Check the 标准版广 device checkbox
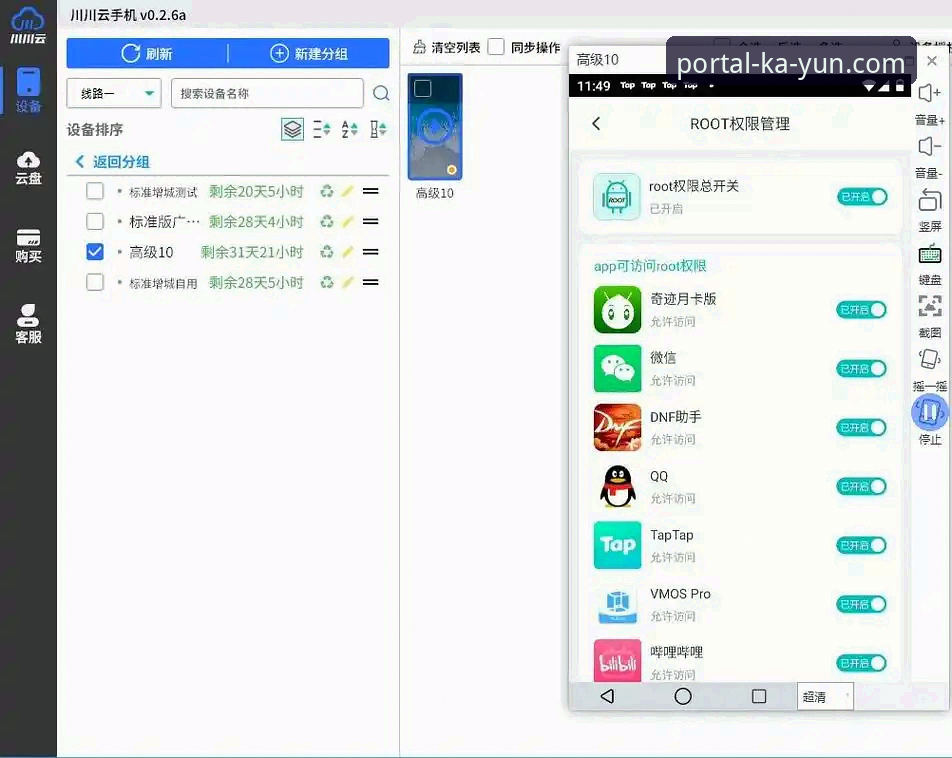 [x=95, y=221]
